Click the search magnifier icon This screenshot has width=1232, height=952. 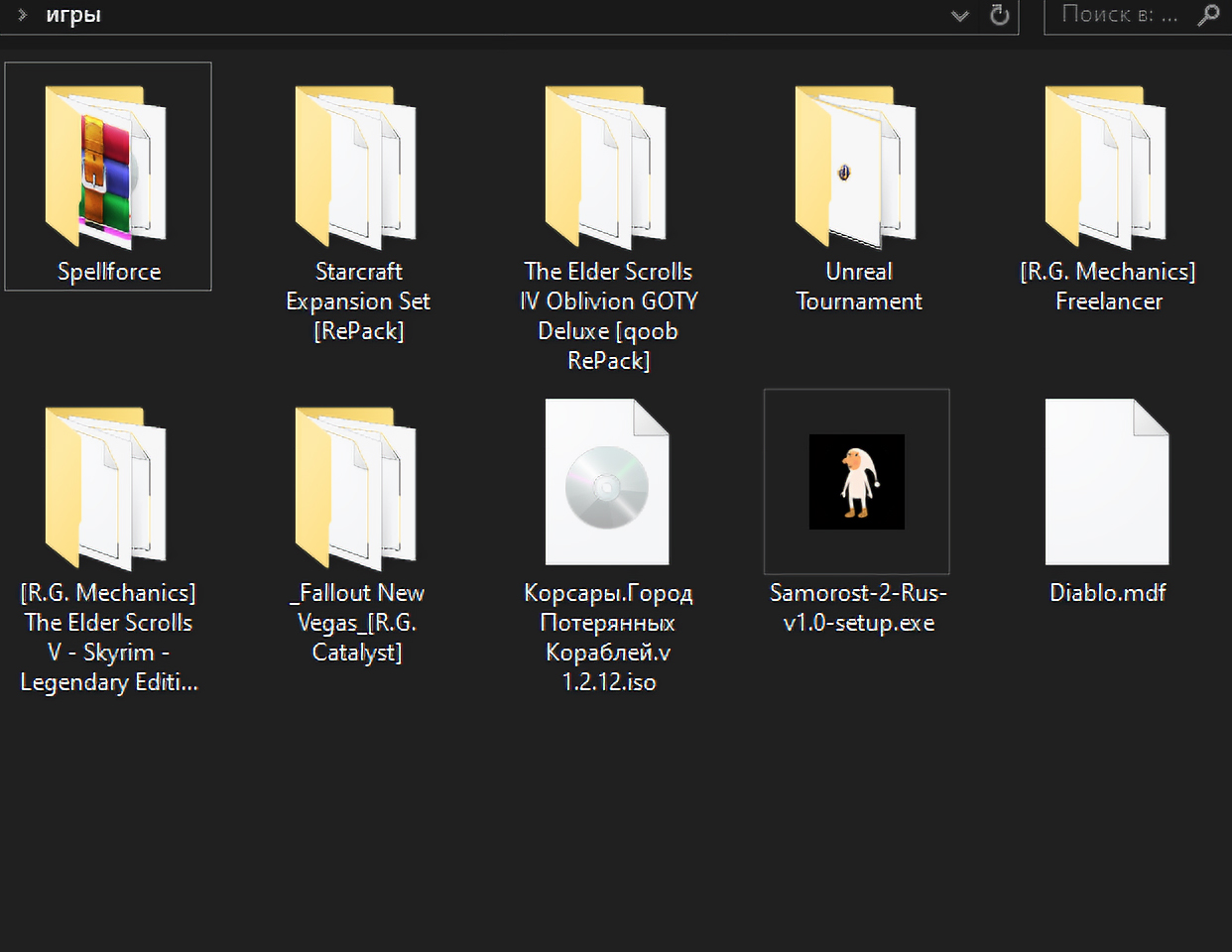(1208, 15)
